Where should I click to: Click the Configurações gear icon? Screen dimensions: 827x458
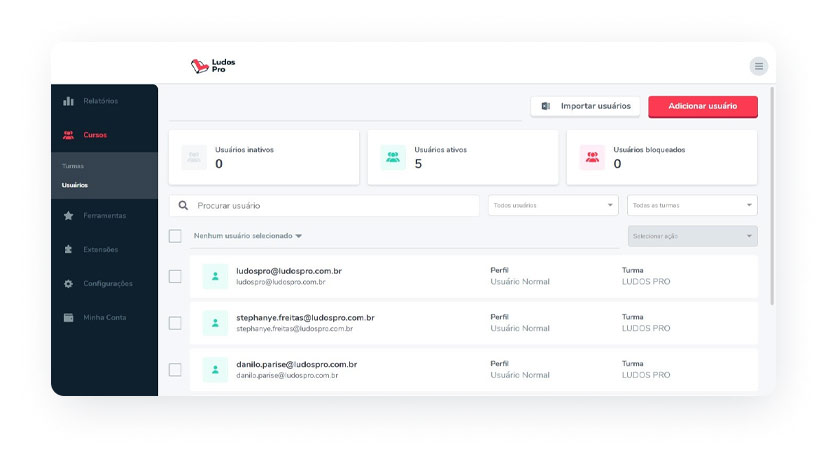pyautogui.click(x=69, y=283)
